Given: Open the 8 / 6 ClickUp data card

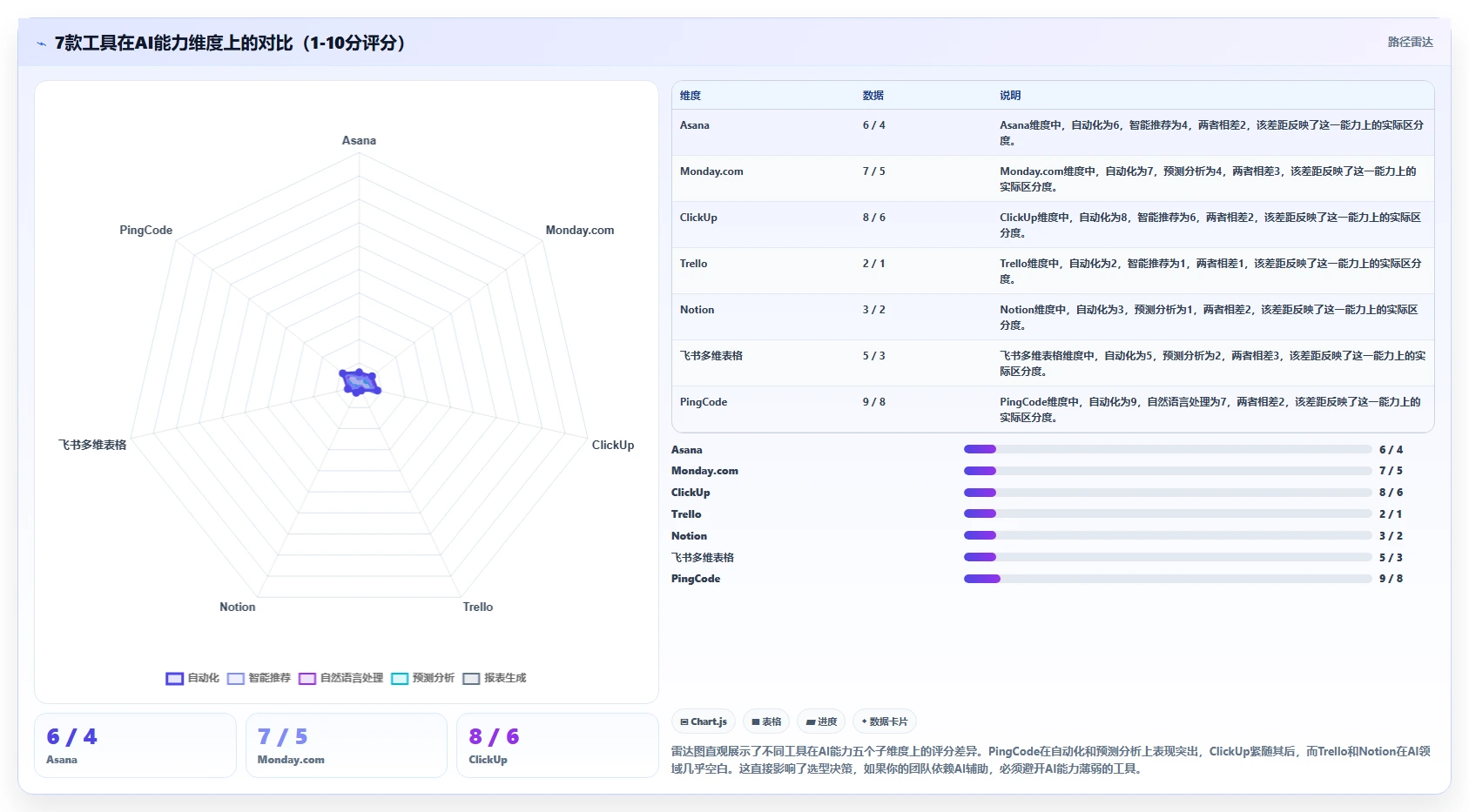Looking at the screenshot, I should (x=557, y=746).
